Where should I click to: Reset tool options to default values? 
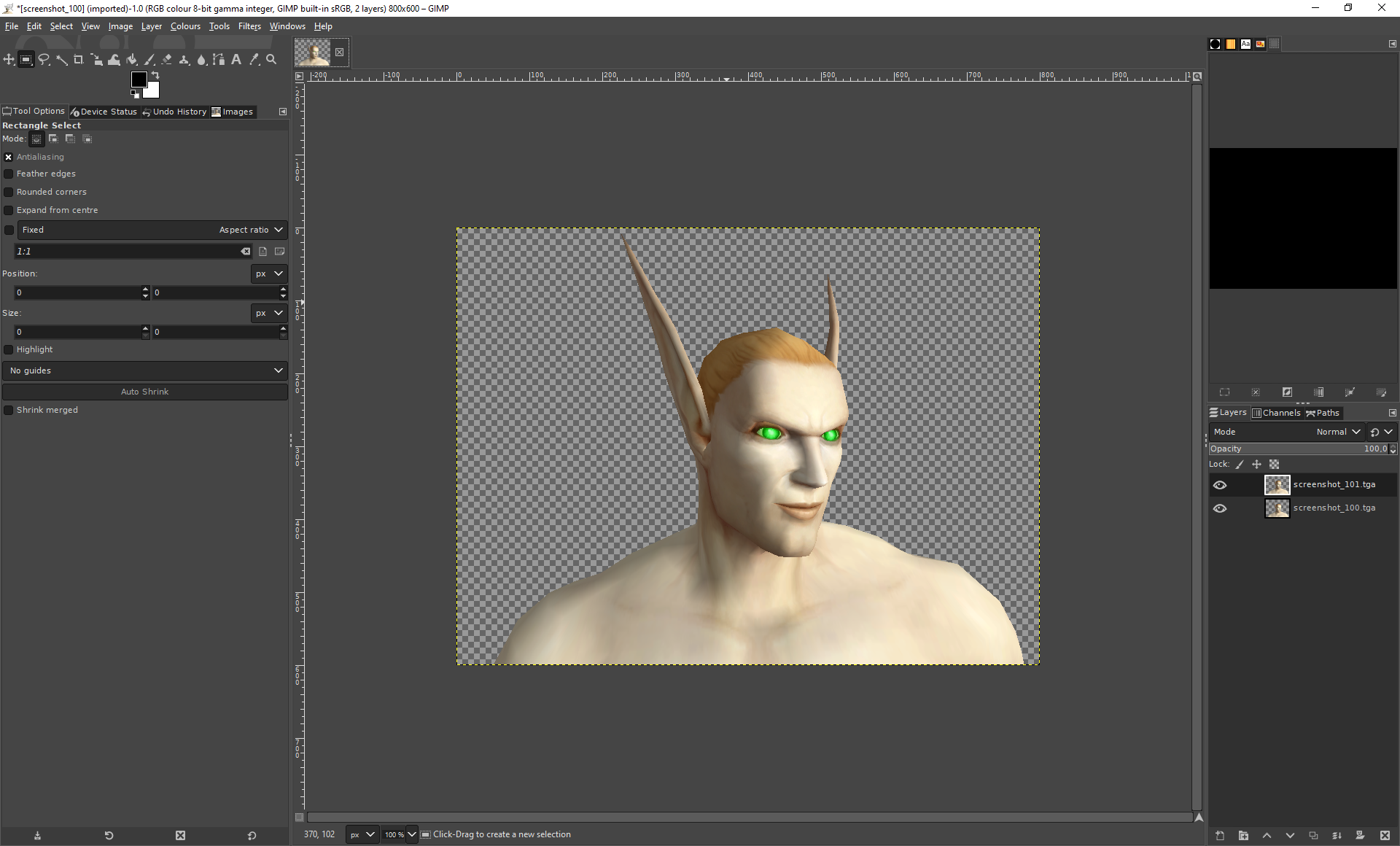click(252, 836)
